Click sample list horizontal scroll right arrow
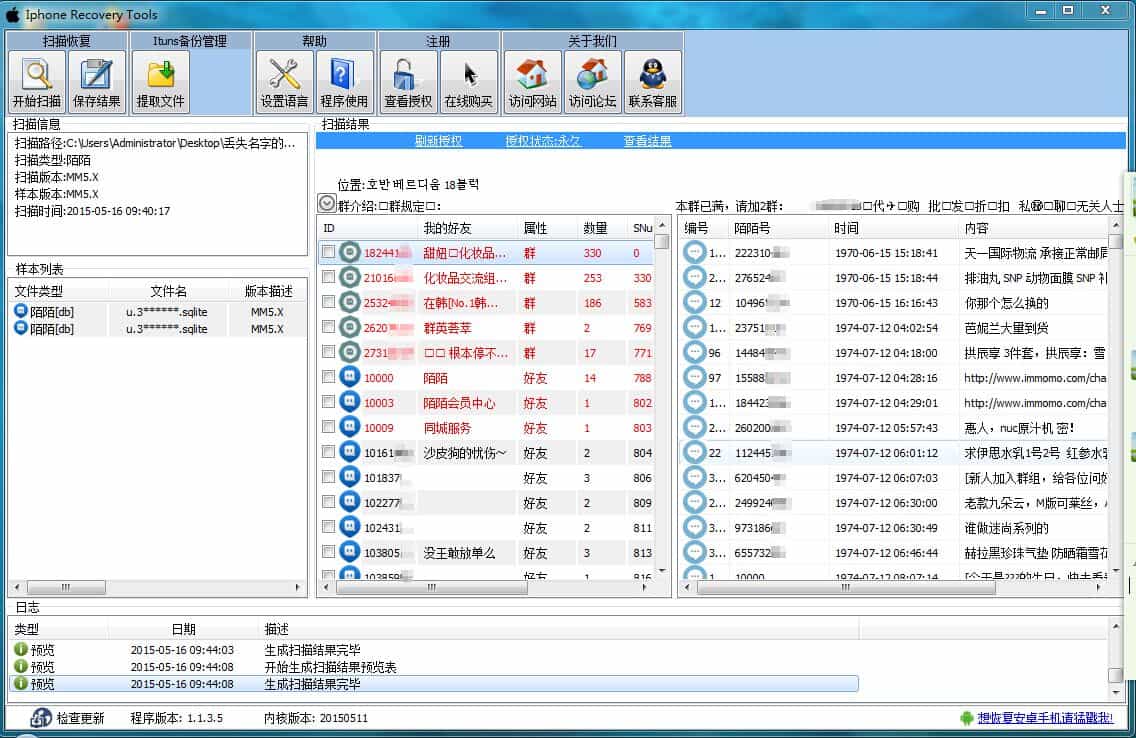The width and height of the screenshot is (1136, 738). tap(297, 587)
